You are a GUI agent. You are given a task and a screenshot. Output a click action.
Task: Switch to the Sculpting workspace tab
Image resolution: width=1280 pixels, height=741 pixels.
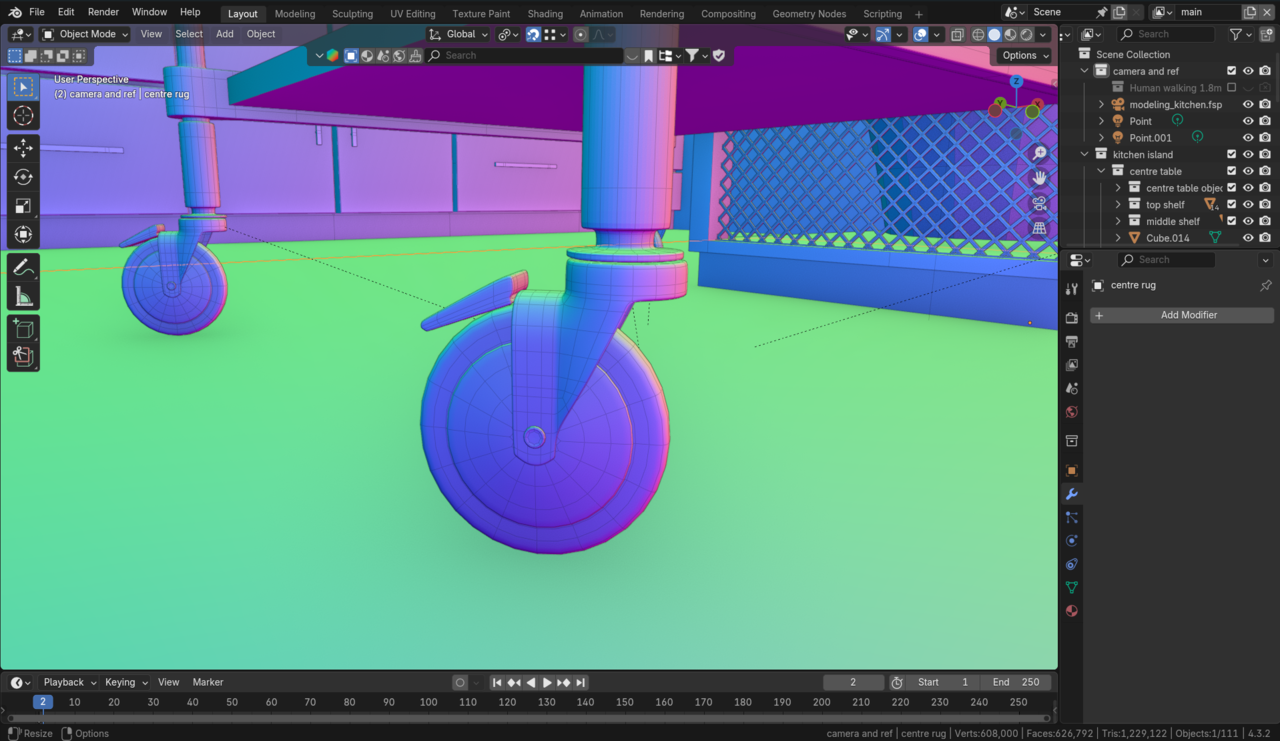(x=352, y=14)
